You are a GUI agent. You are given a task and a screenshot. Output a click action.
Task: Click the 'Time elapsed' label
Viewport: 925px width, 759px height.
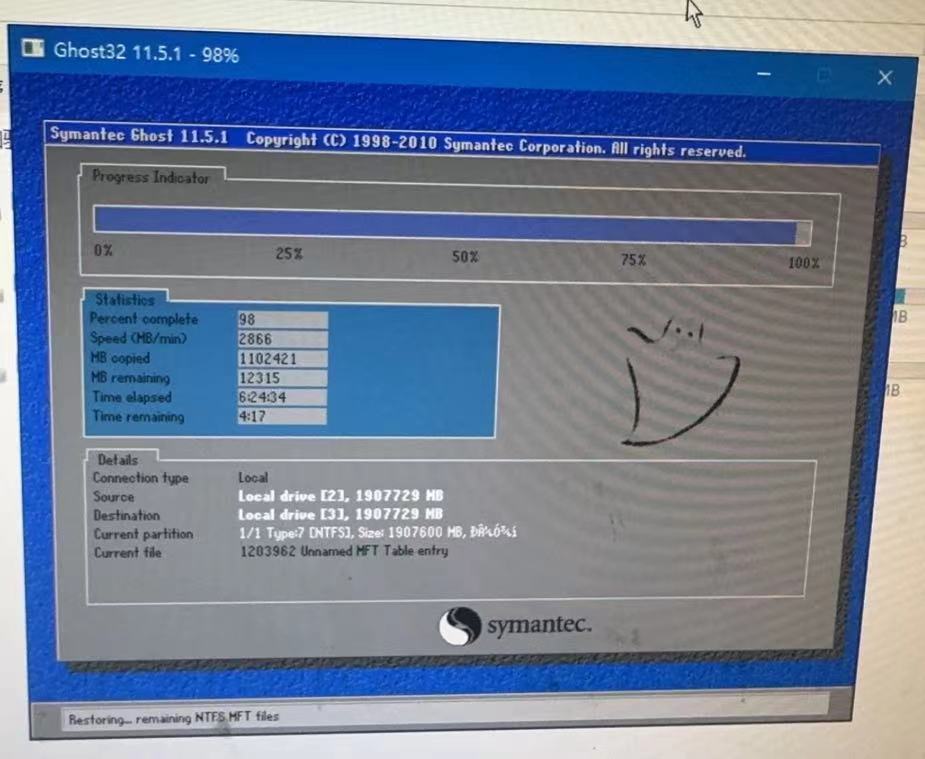point(132,397)
